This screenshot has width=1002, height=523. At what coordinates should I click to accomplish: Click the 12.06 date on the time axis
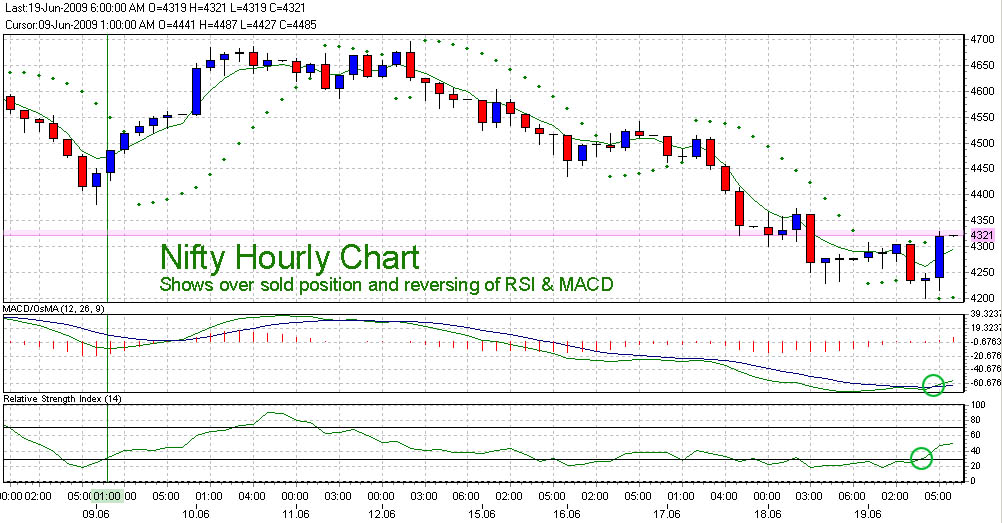[x=380, y=512]
